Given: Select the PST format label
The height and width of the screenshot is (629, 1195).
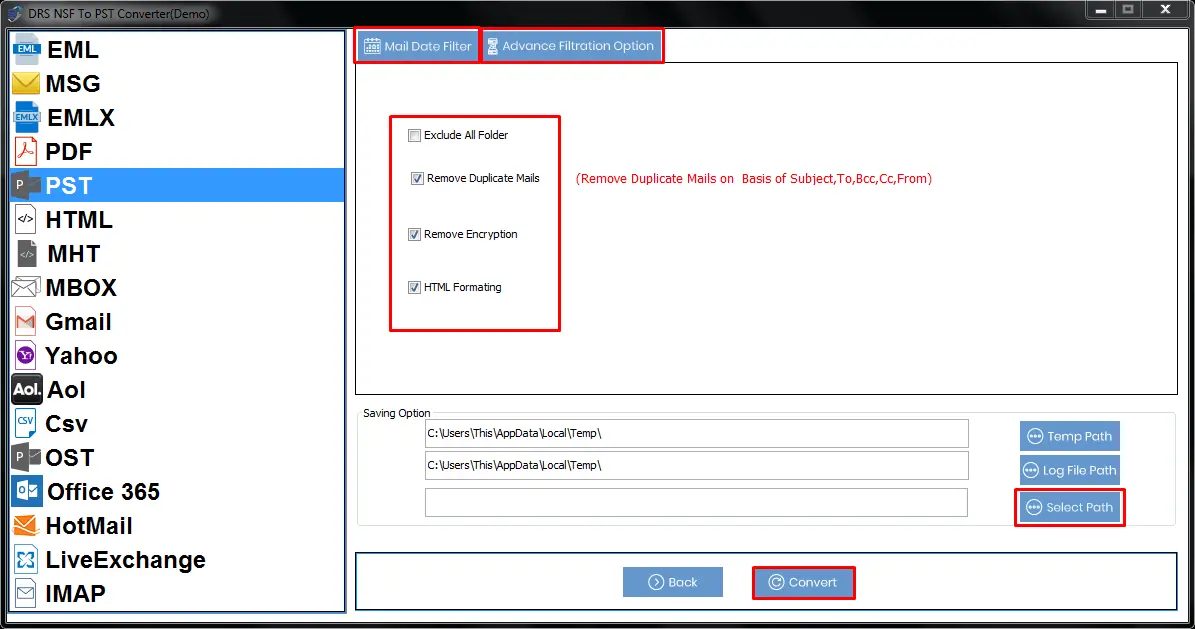Looking at the screenshot, I should [x=69, y=186].
